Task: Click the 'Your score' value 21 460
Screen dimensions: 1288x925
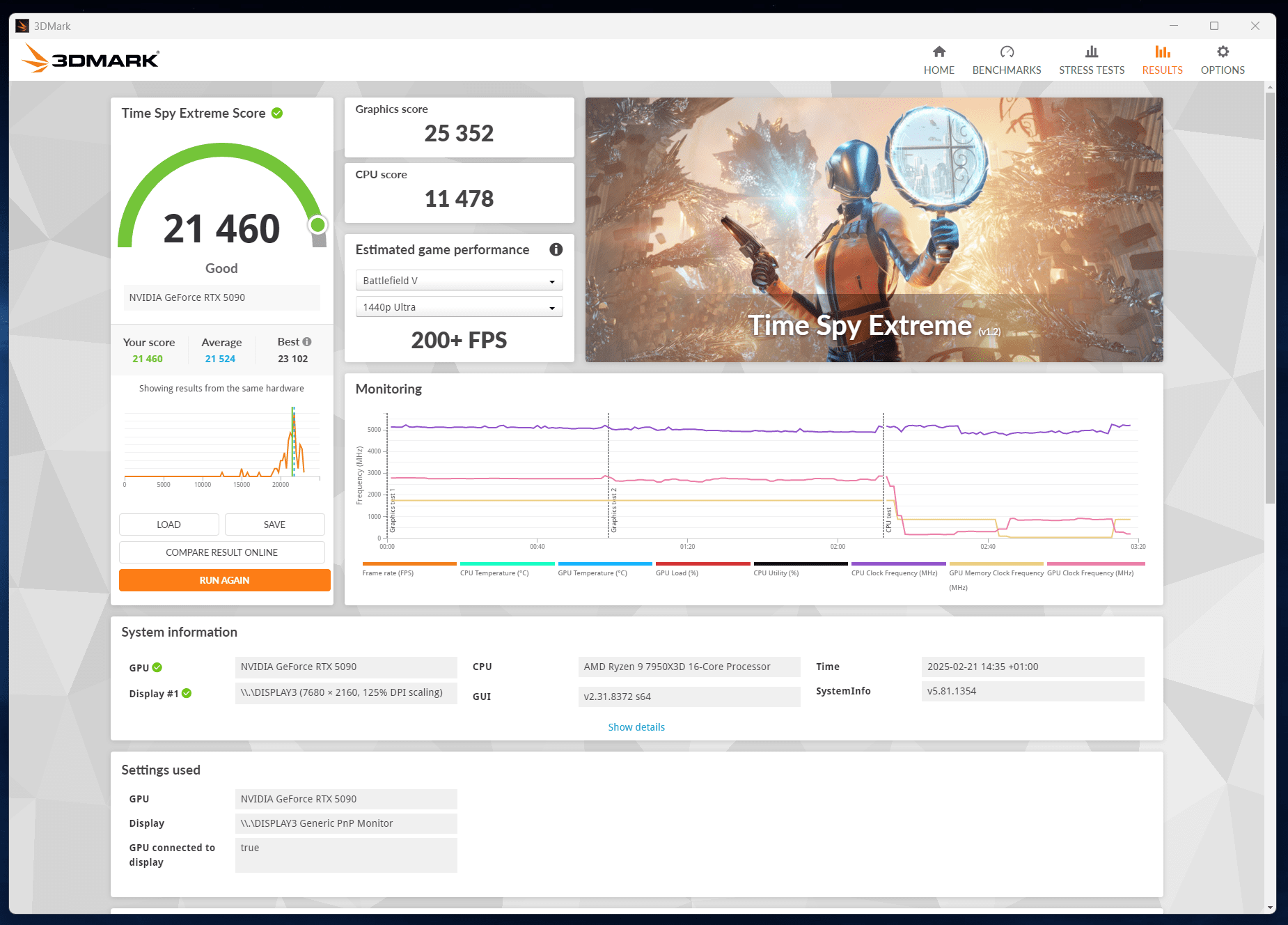Action: point(148,359)
